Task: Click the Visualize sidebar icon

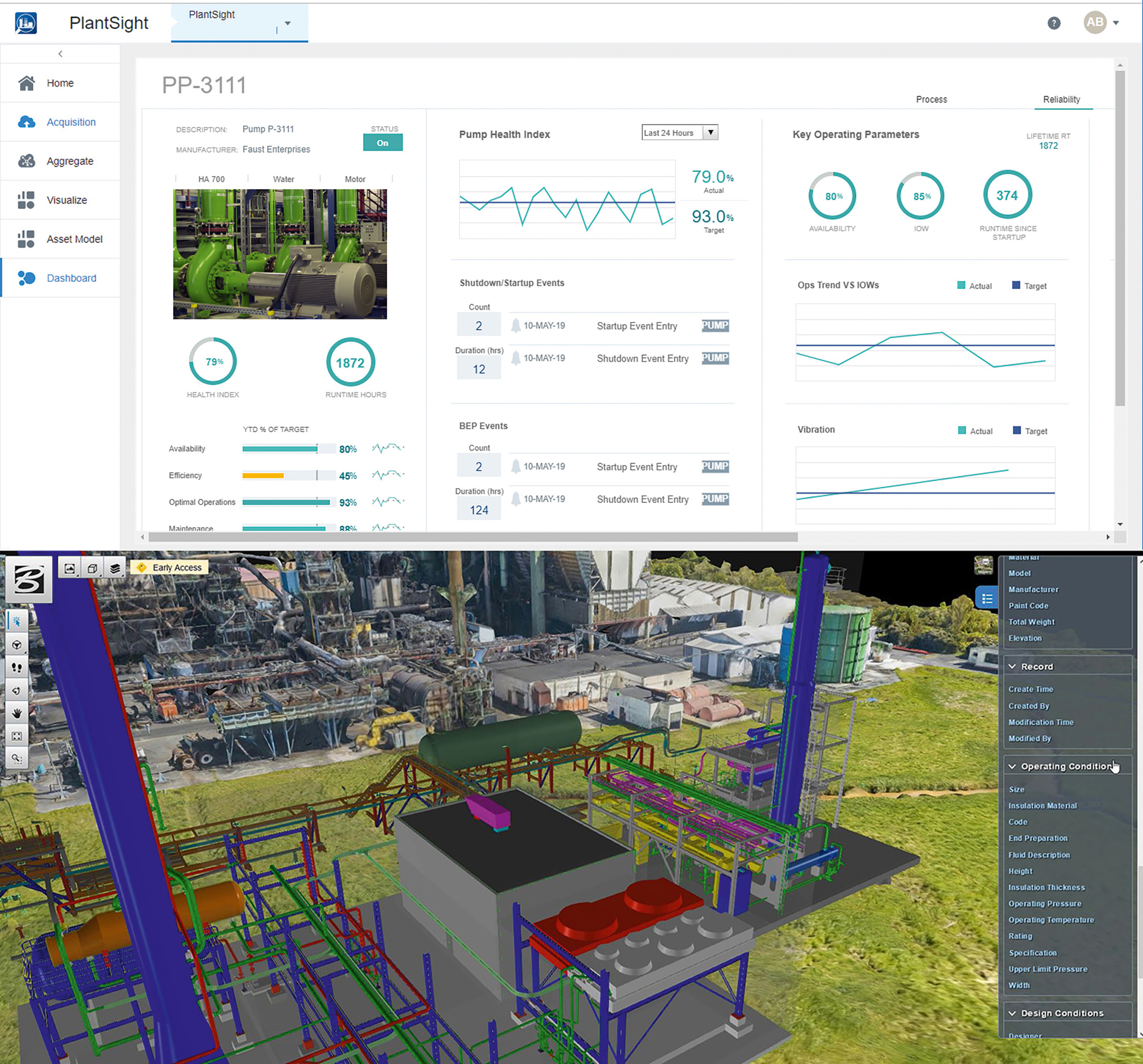Action: click(x=26, y=200)
